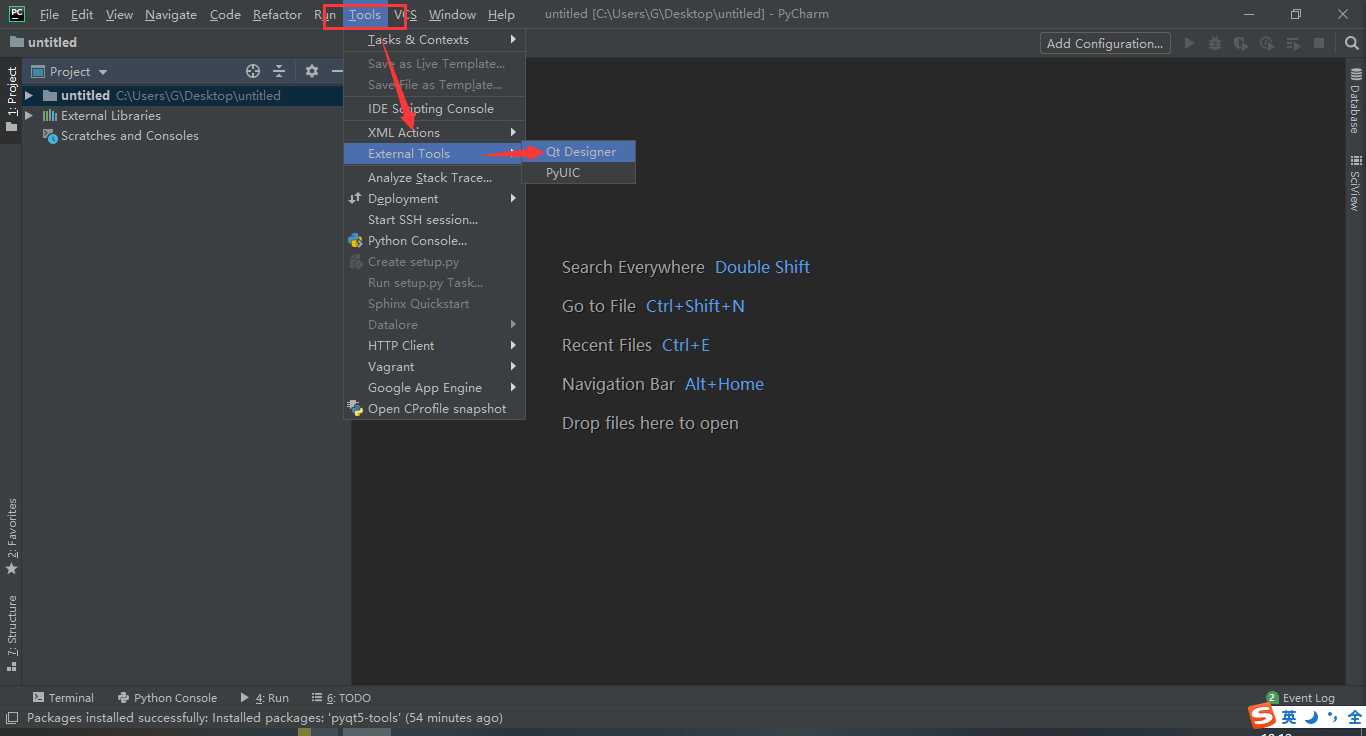Viewport: 1366px width, 736px height.
Task: Expand the External Libraries tree node
Action: click(29, 116)
